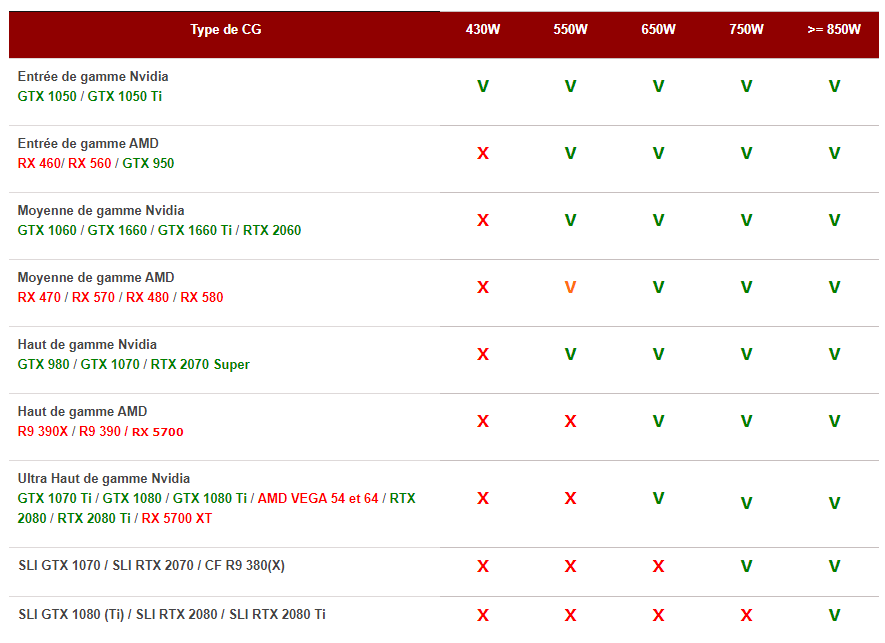Open the RX 5700 XT link
Screen dimensions: 885x643
177,519
